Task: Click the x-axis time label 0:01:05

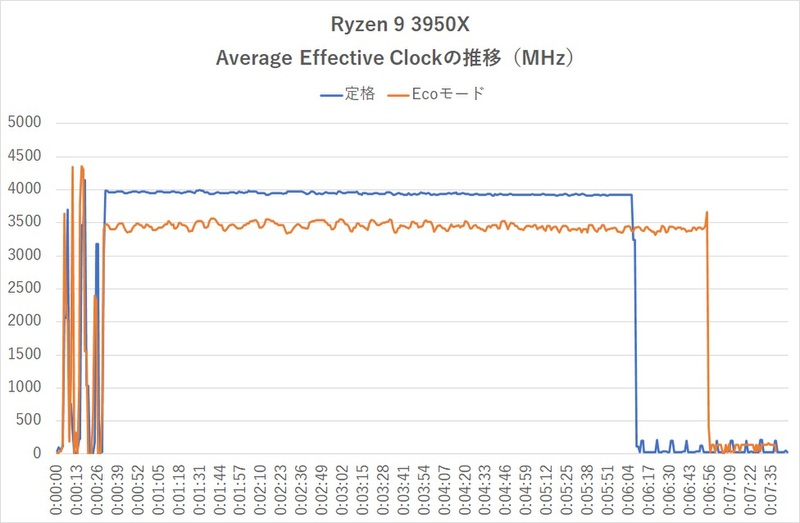Action: click(158, 490)
